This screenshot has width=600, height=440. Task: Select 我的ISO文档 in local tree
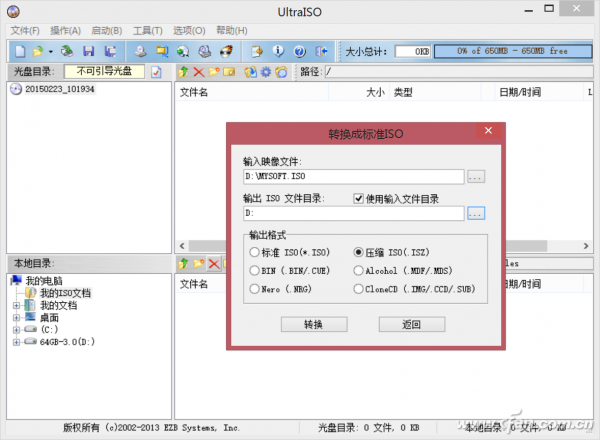point(65,293)
